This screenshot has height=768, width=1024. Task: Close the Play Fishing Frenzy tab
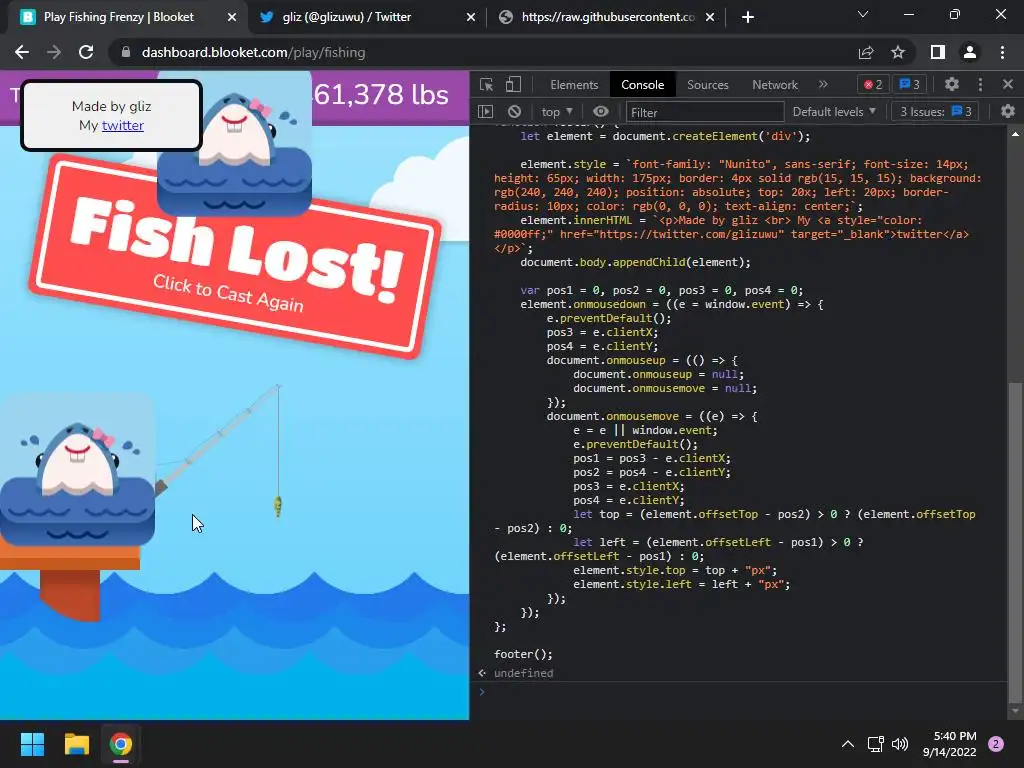tap(232, 18)
